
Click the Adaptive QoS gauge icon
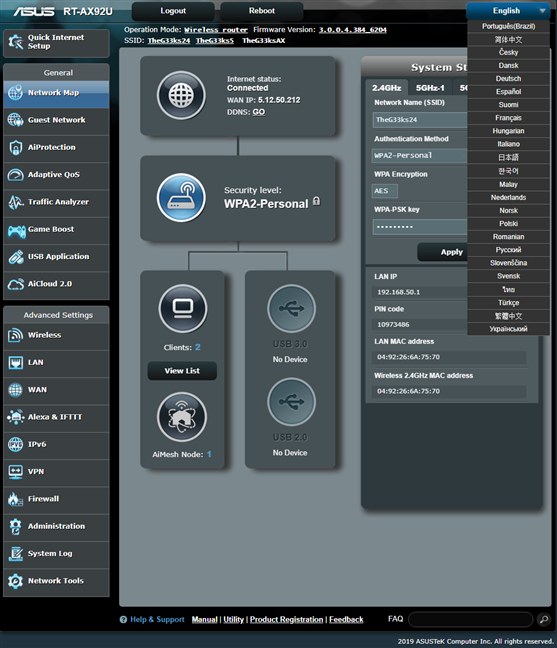click(x=15, y=174)
